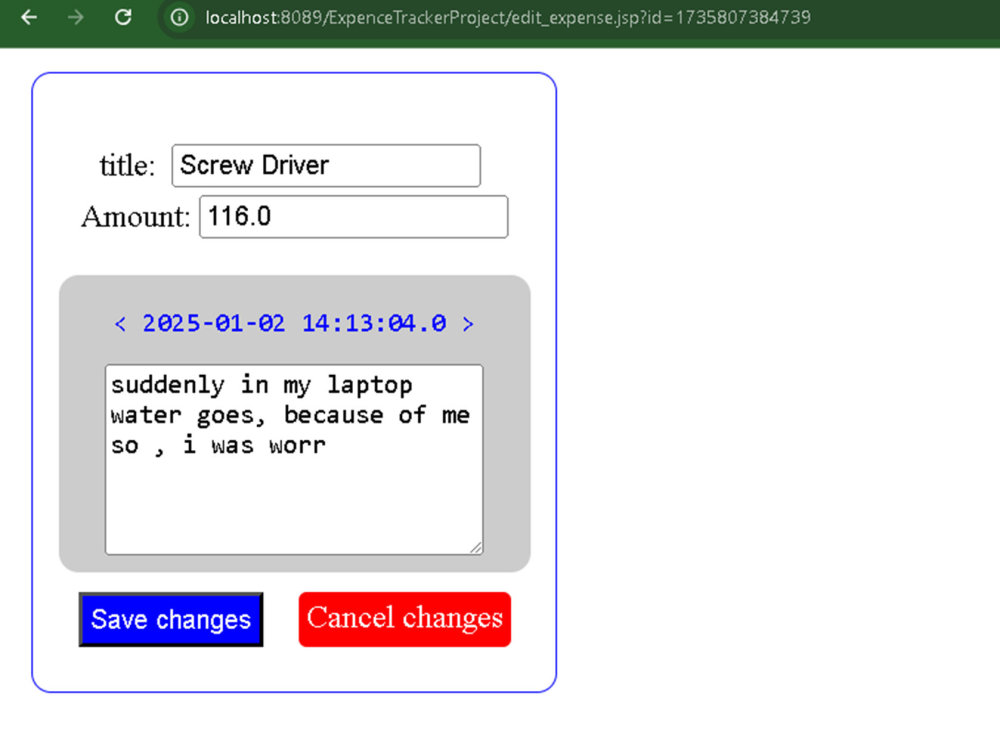Go back to the previous page
This screenshot has width=1000, height=750.
[29, 17]
